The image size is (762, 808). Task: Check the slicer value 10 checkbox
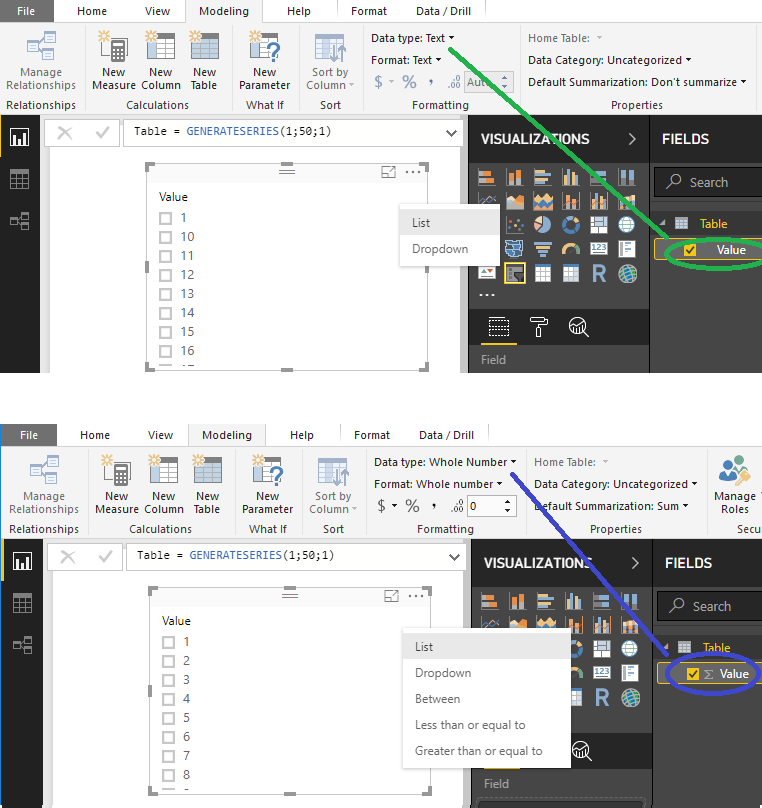pyautogui.click(x=165, y=237)
